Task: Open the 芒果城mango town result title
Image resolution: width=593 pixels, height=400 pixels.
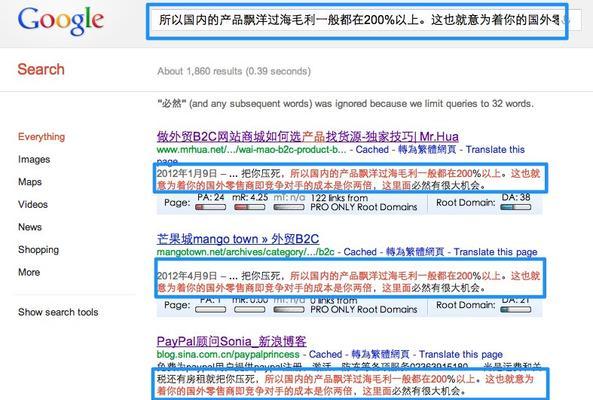Action: tap(238, 239)
